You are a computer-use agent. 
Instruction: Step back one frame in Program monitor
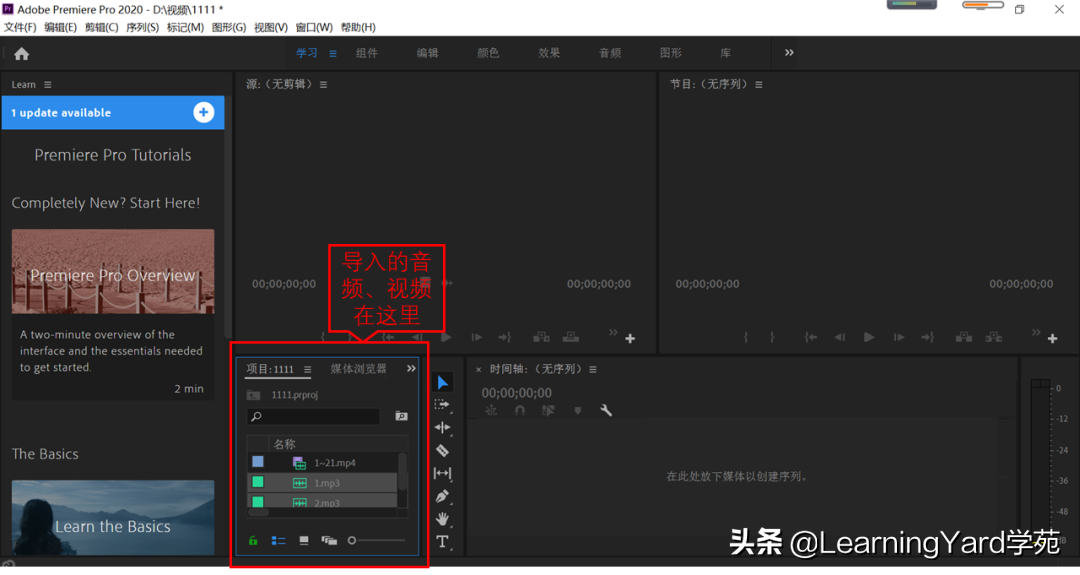[x=840, y=337]
